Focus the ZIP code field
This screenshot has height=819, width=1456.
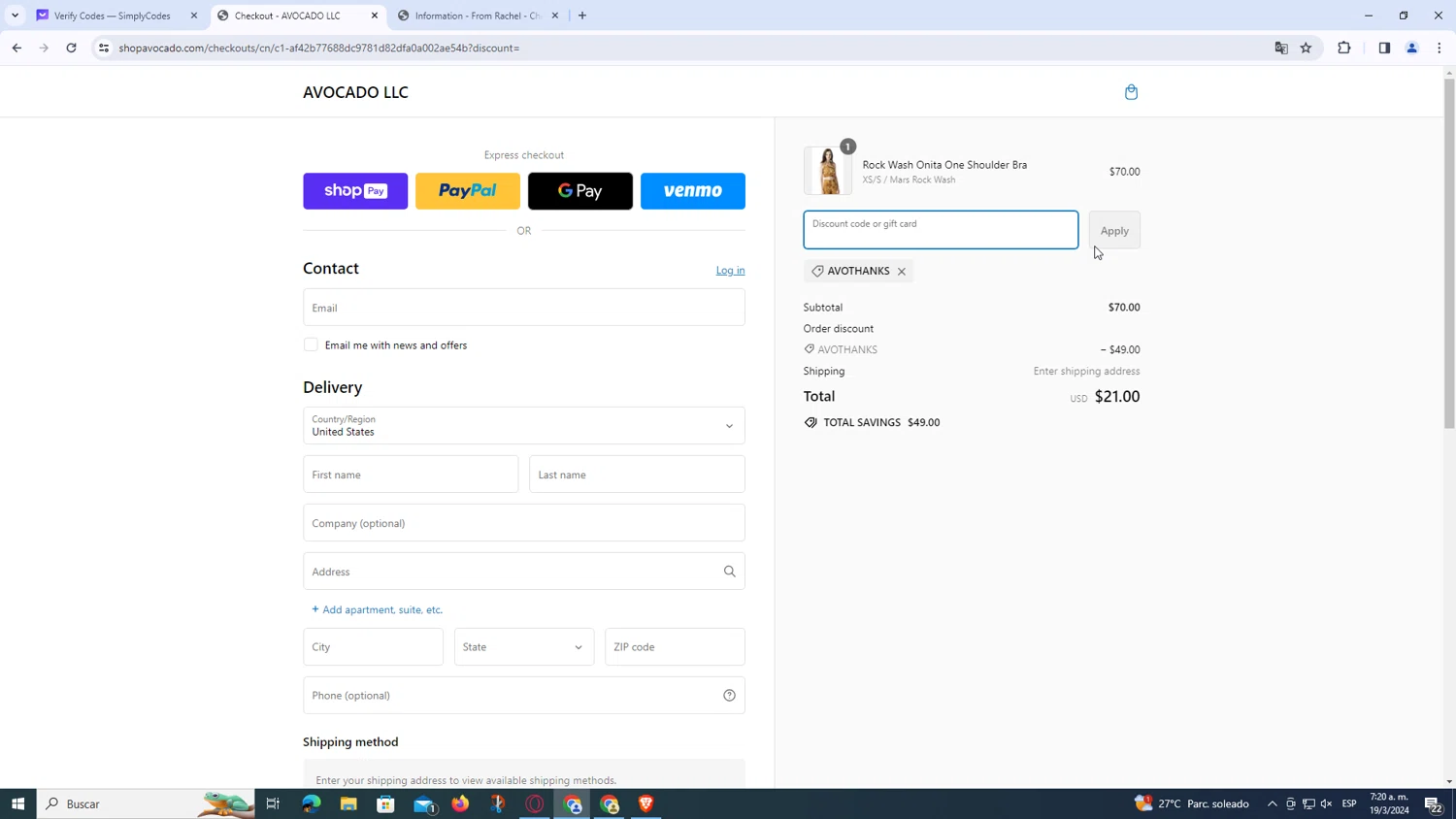675,647
